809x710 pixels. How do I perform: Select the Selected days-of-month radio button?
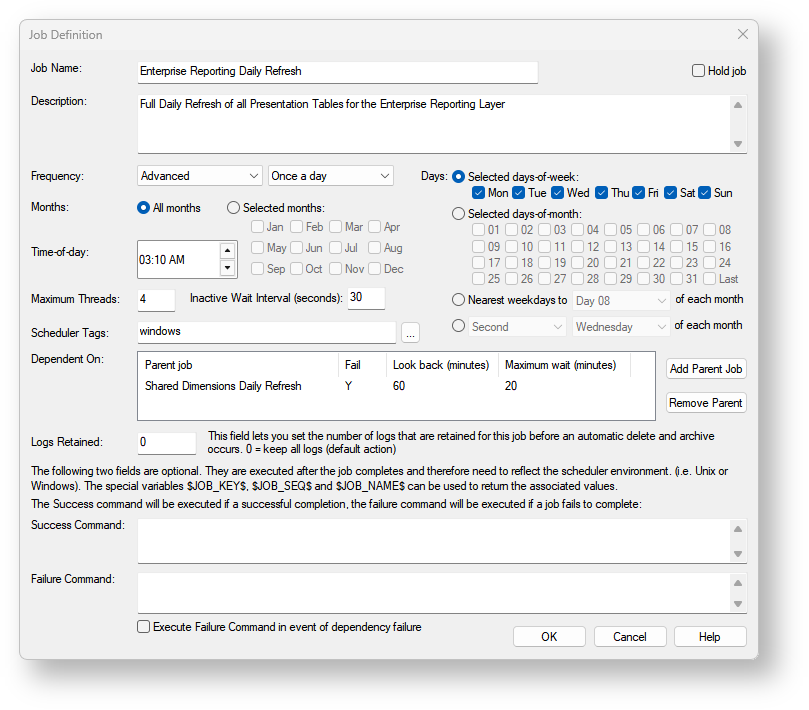[x=458, y=214]
